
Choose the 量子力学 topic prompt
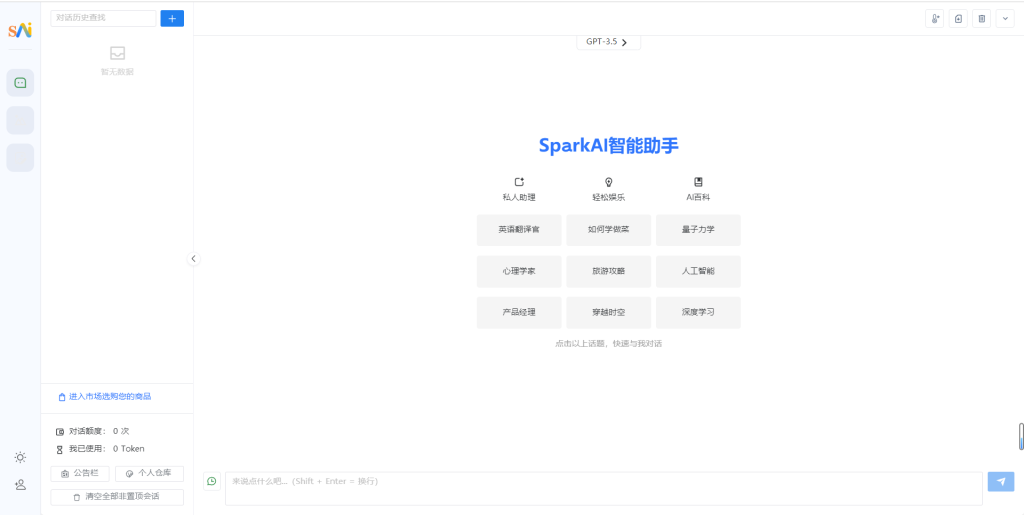coord(698,229)
